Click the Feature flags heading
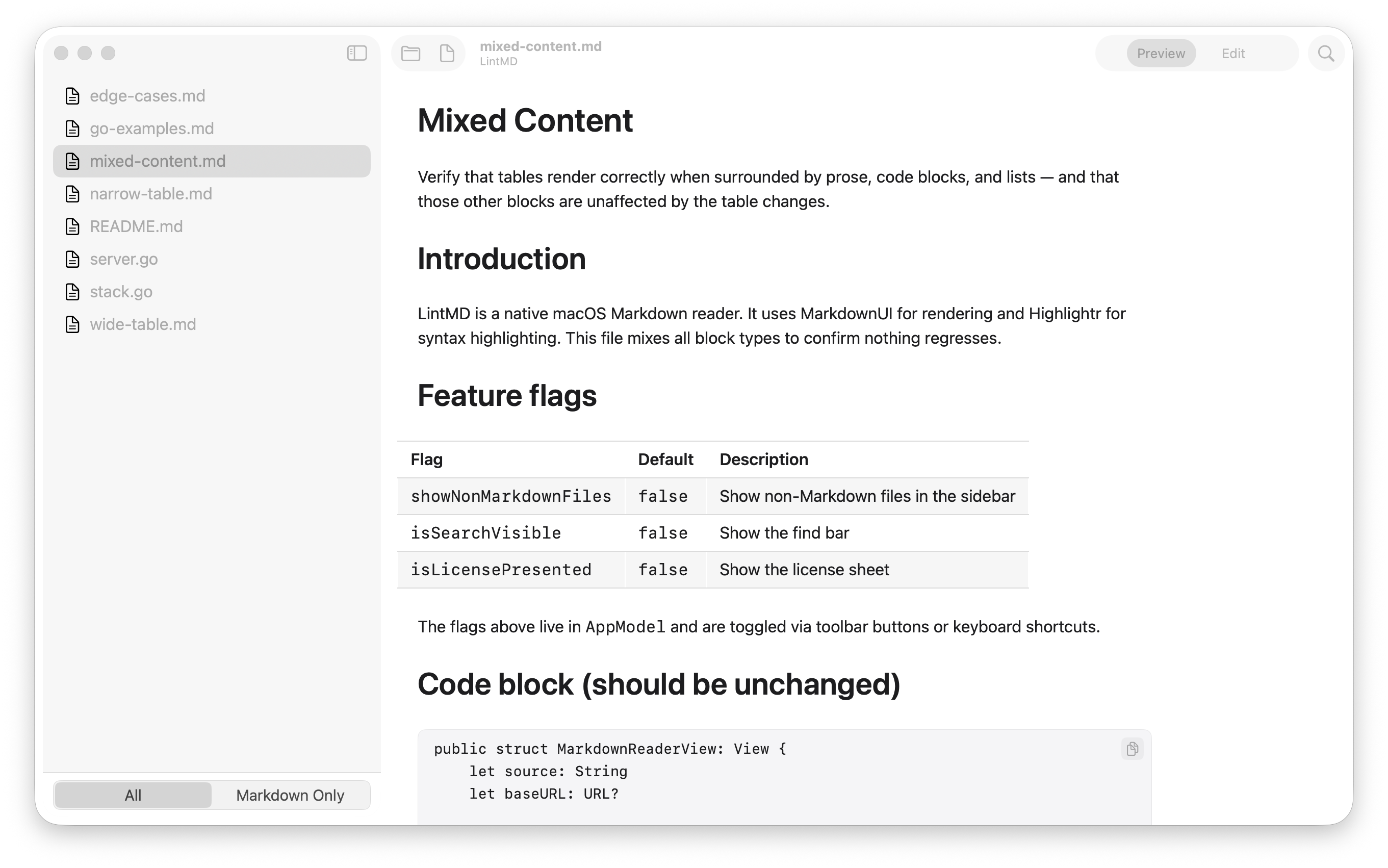 click(x=507, y=396)
